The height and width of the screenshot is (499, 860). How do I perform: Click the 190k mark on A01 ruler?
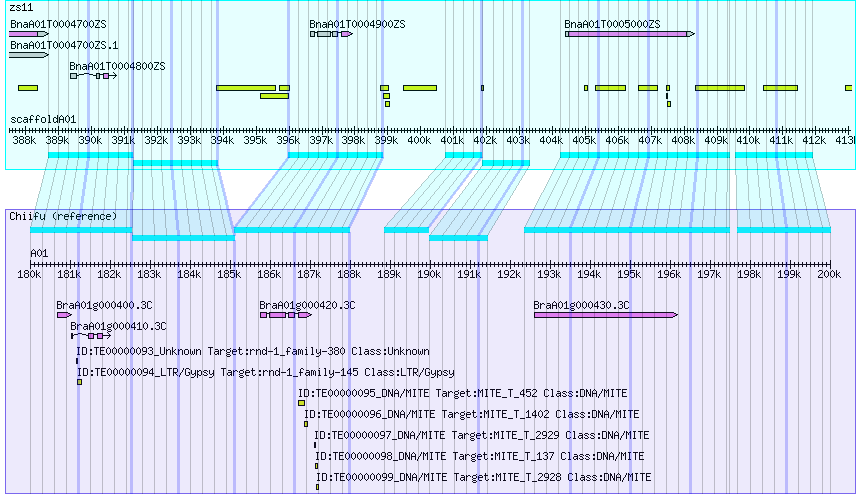(x=429, y=274)
